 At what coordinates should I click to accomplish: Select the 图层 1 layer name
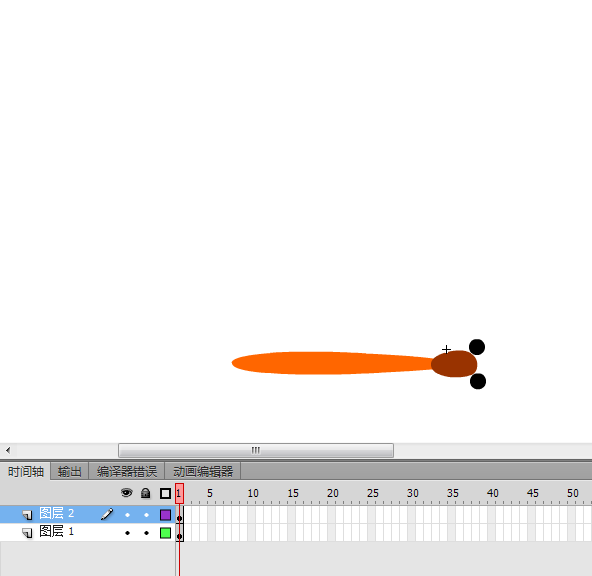point(57,532)
